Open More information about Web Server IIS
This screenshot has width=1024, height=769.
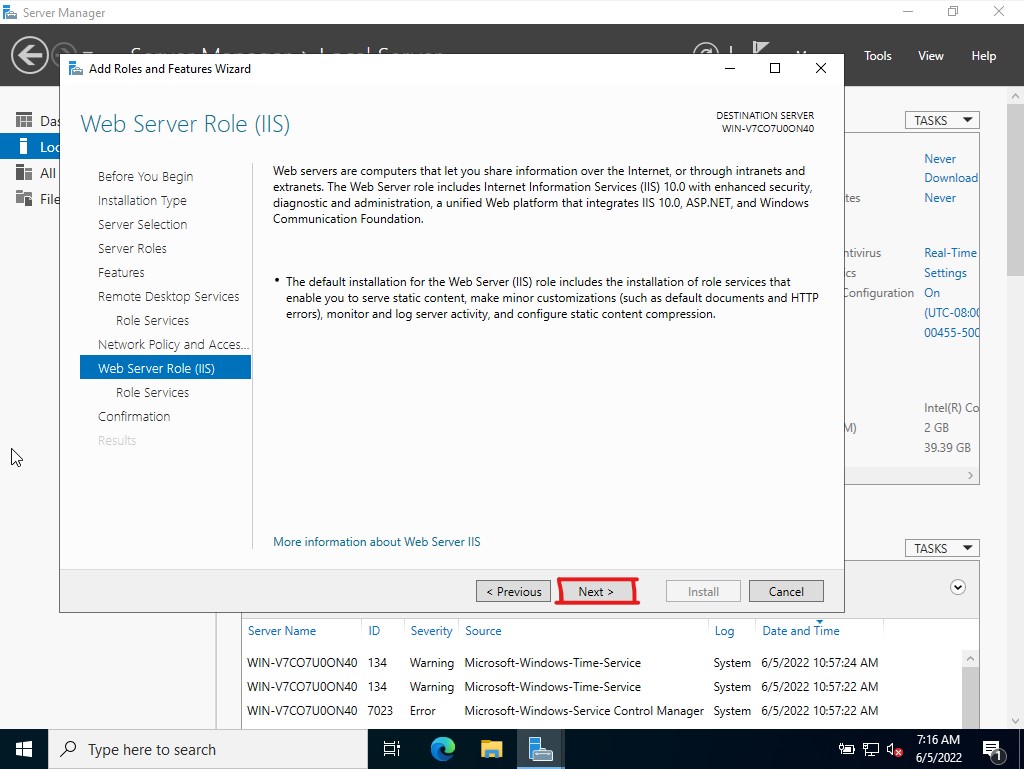click(376, 542)
